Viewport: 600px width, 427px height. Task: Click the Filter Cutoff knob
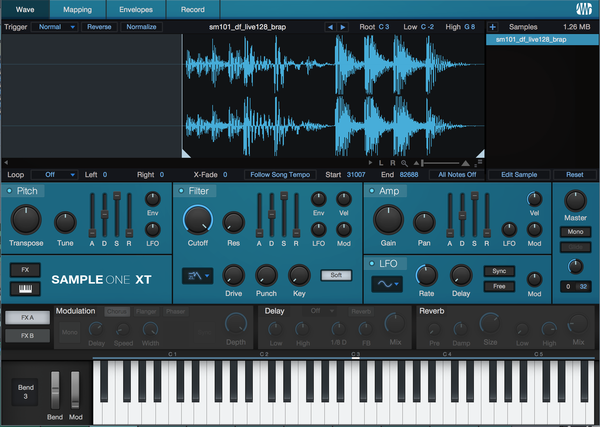click(198, 220)
